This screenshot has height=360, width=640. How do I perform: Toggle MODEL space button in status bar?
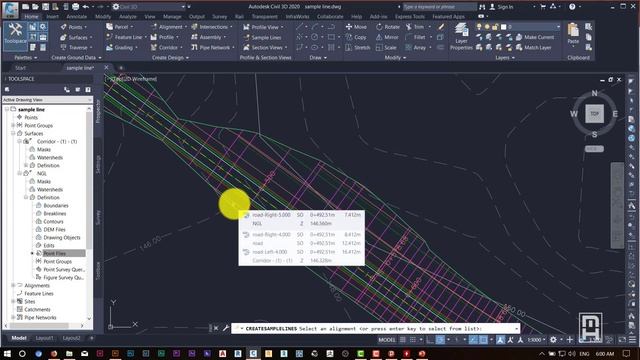[x=387, y=340]
